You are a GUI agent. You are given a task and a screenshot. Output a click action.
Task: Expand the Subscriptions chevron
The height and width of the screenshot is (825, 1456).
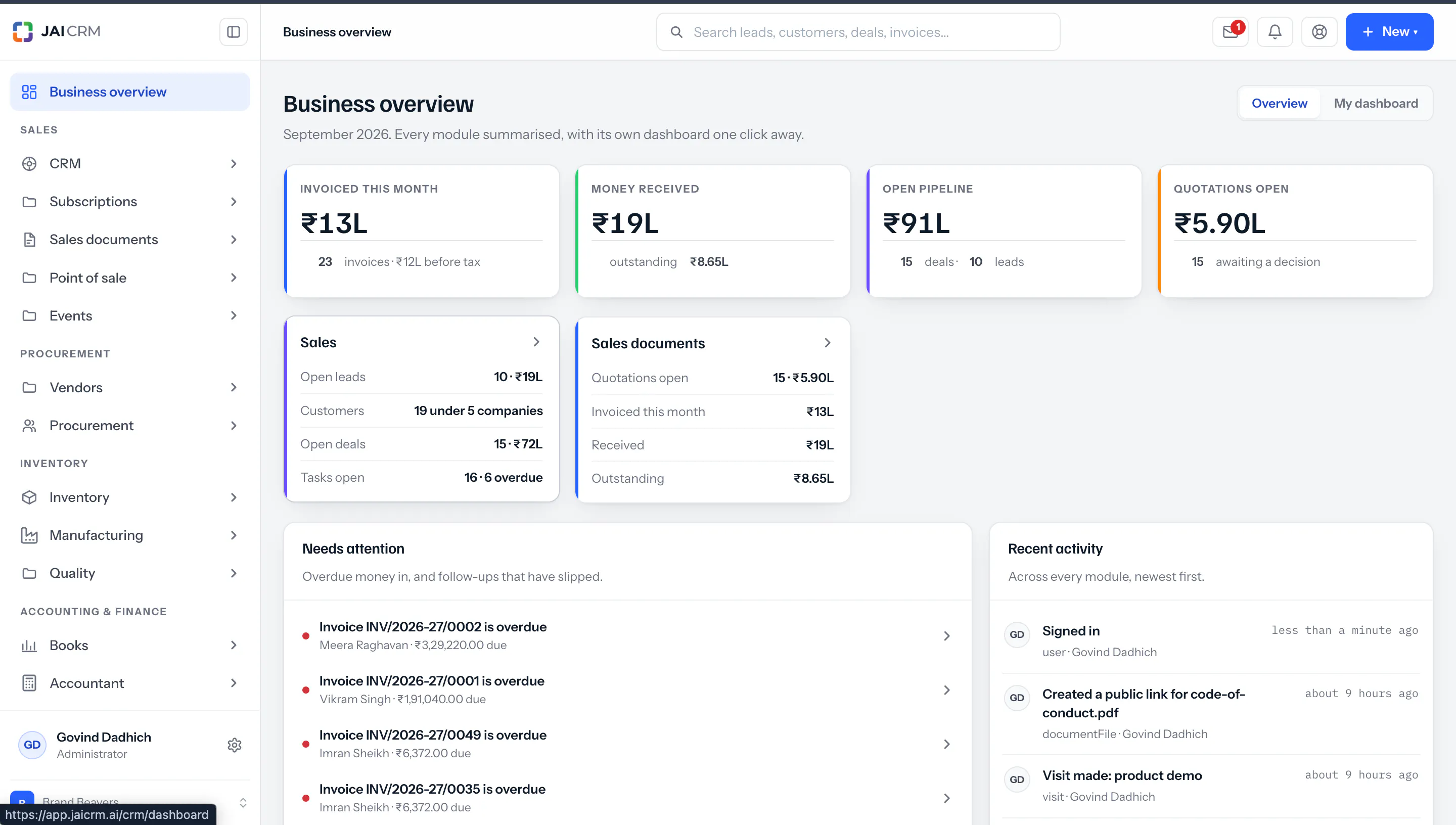pyautogui.click(x=234, y=202)
